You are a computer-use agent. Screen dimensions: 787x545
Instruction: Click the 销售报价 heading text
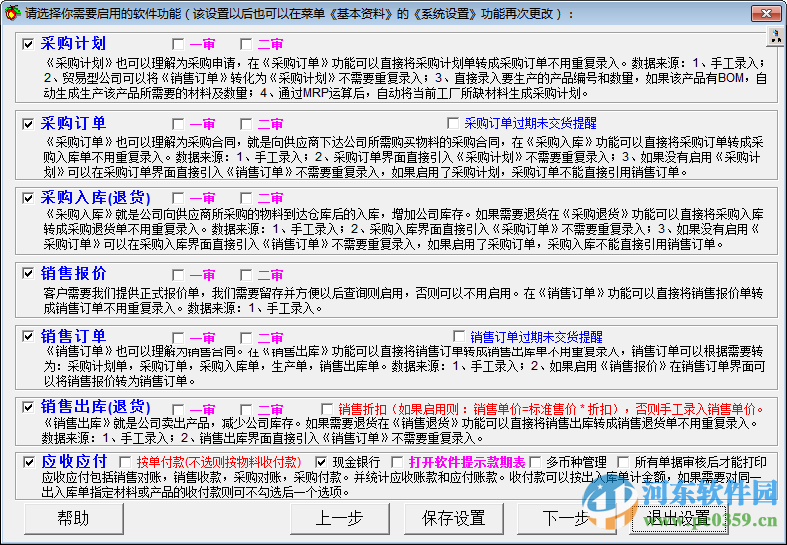tap(73, 273)
